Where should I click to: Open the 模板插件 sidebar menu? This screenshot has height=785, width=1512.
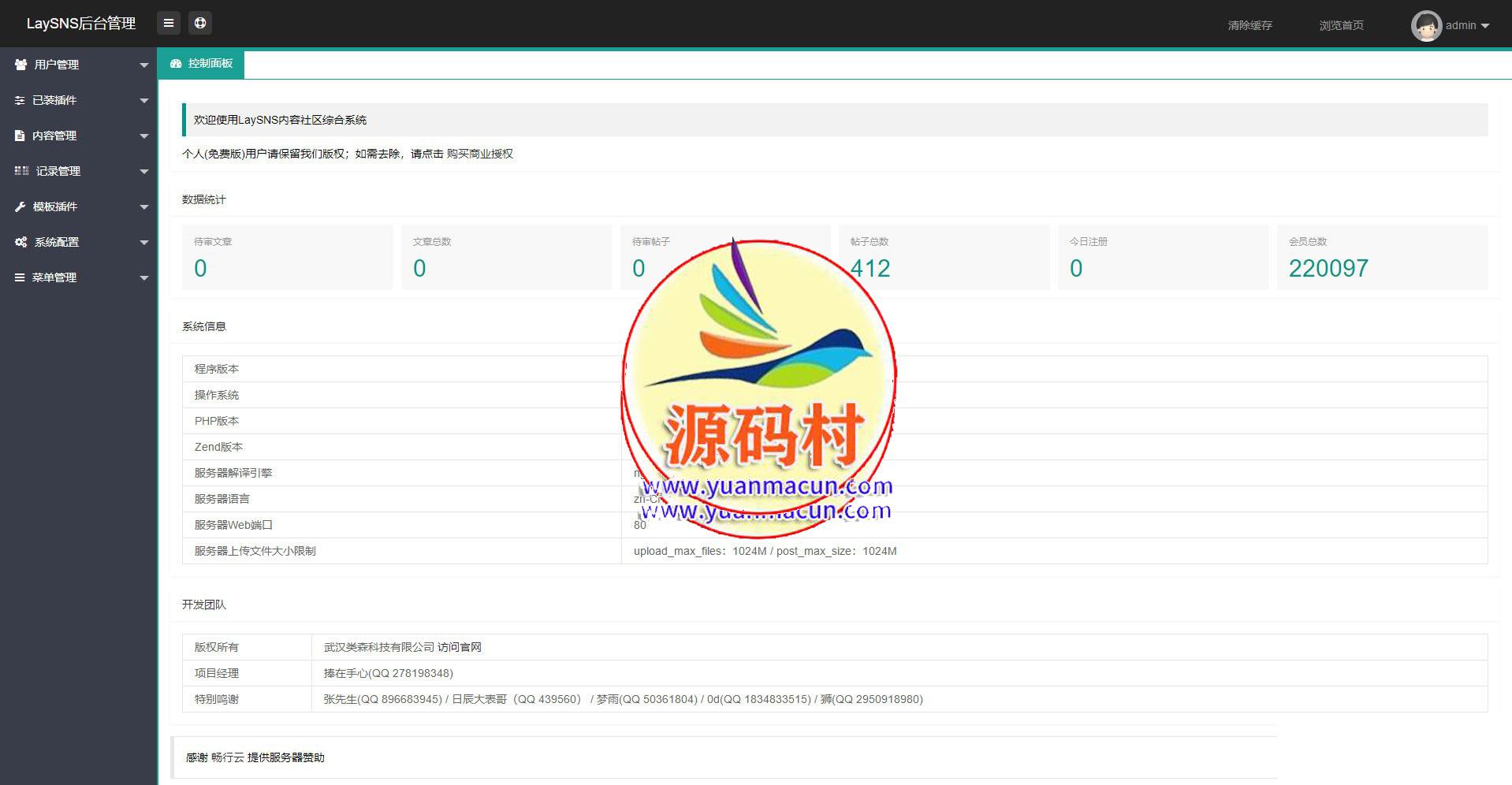pyautogui.click(x=79, y=206)
